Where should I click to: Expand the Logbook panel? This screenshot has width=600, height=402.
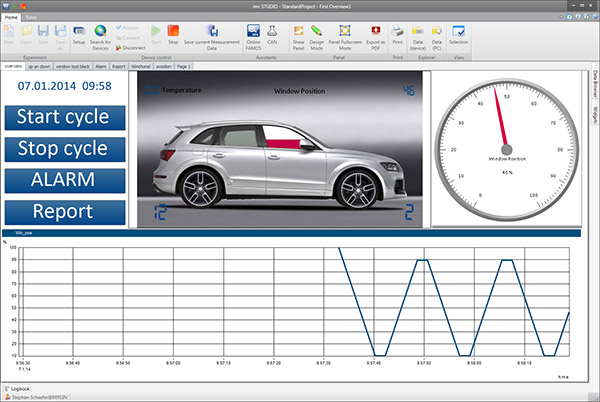tap(20, 387)
